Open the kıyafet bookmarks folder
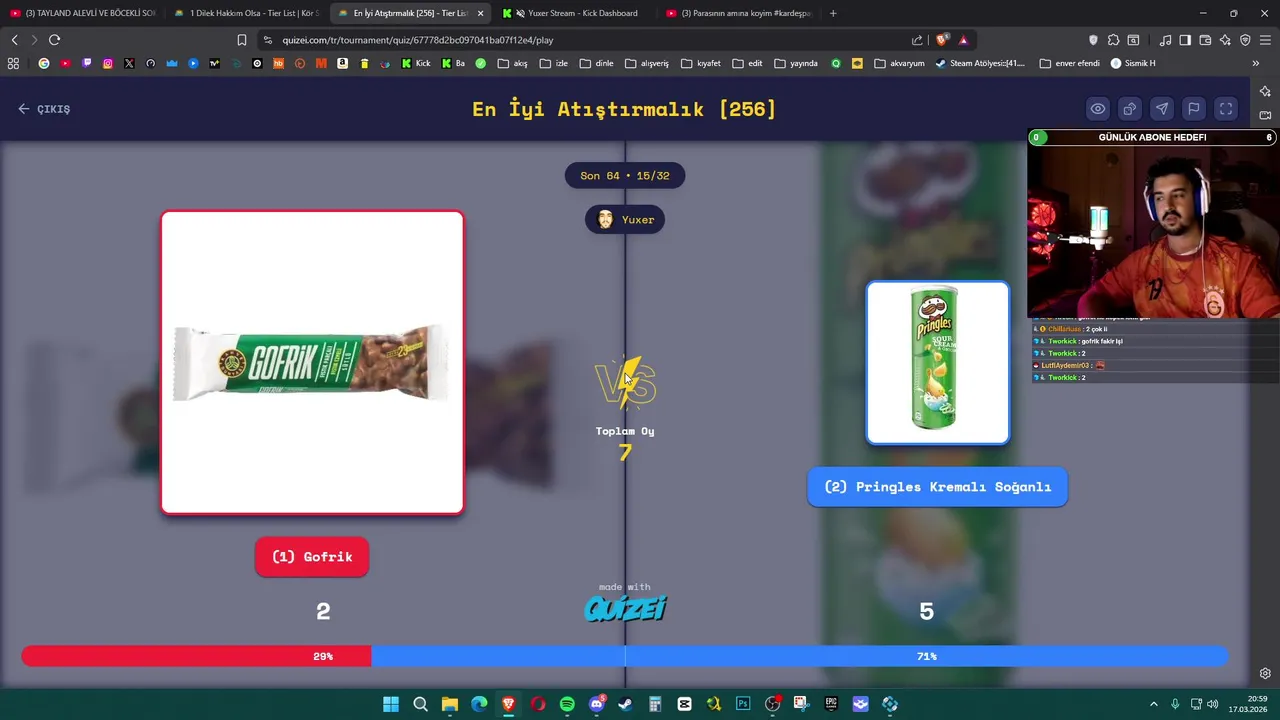This screenshot has width=1280, height=720. pos(701,63)
